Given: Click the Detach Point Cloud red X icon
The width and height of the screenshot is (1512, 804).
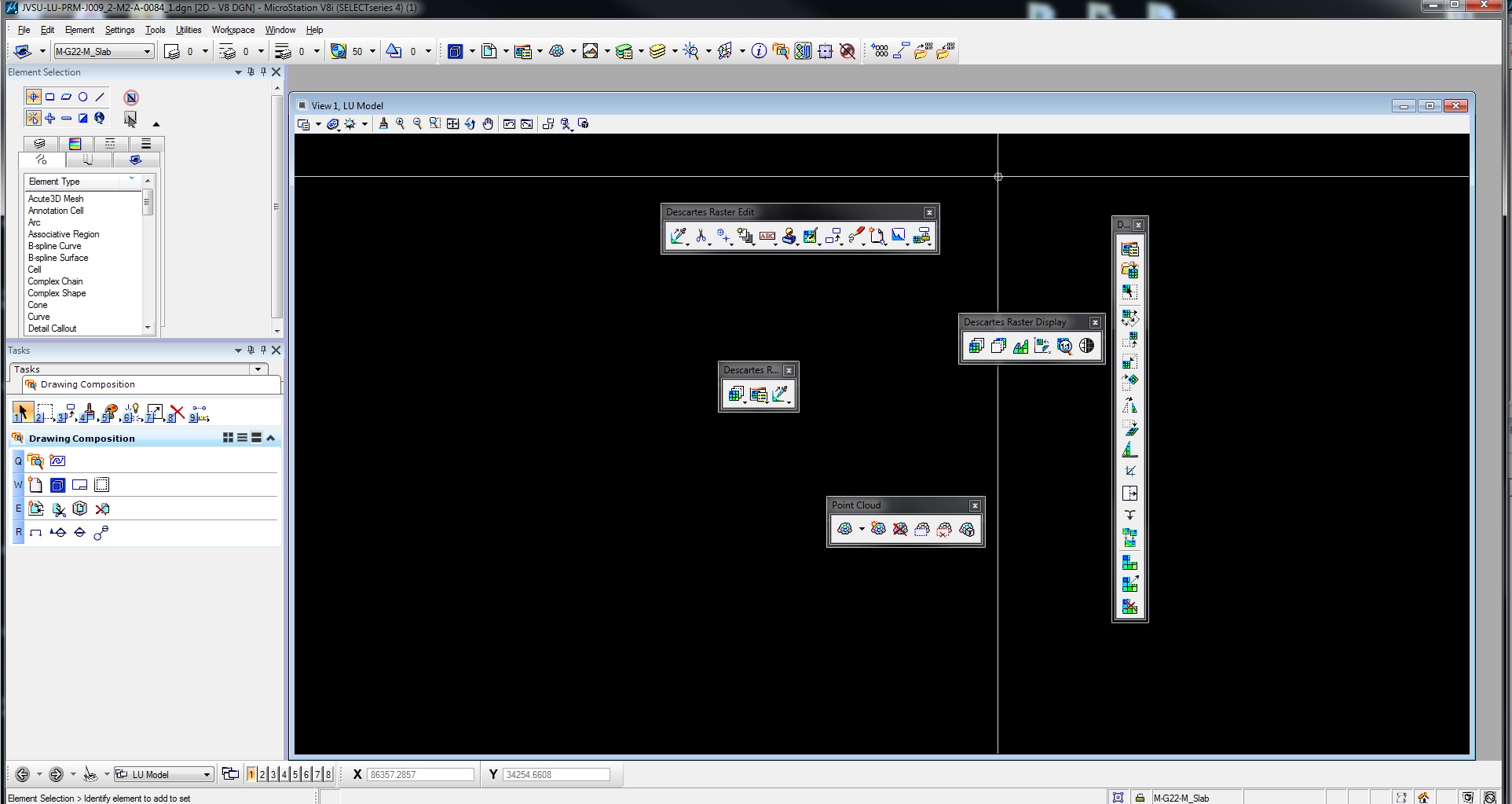Looking at the screenshot, I should click(x=900, y=529).
